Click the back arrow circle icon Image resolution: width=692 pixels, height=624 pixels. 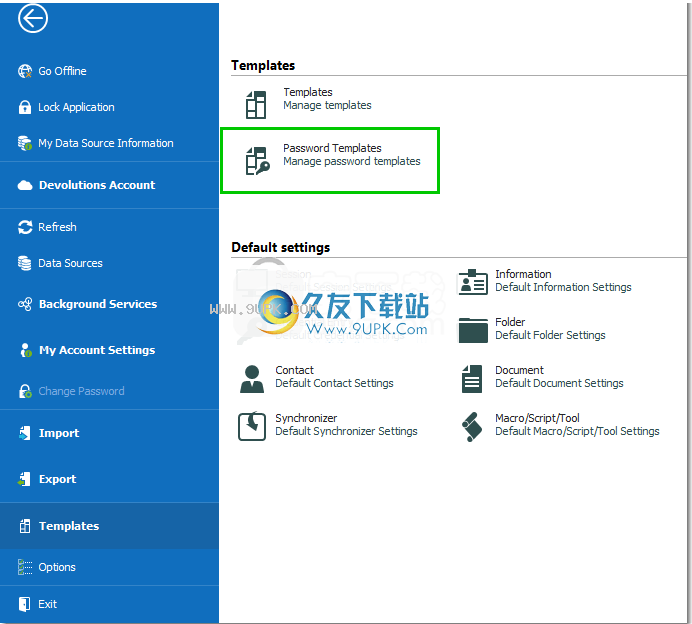[33, 19]
